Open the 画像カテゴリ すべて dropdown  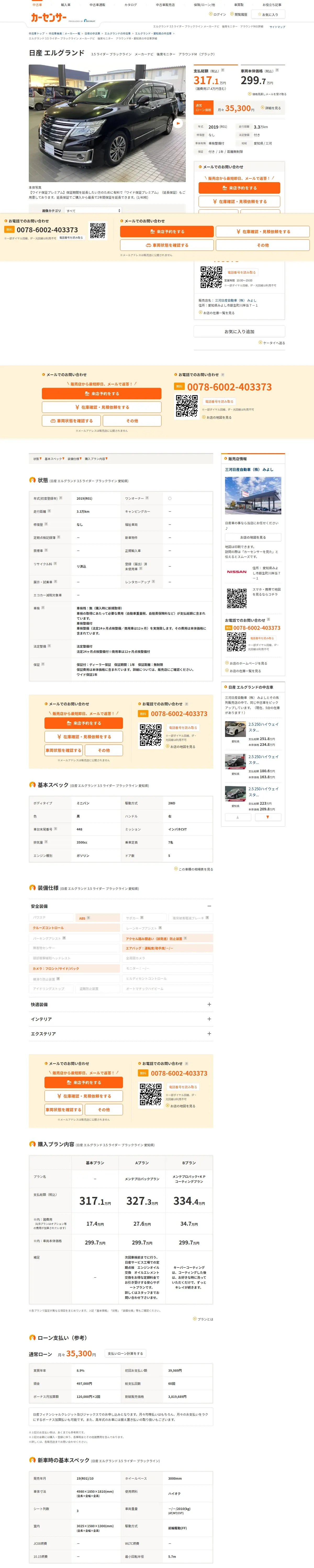pos(93,211)
